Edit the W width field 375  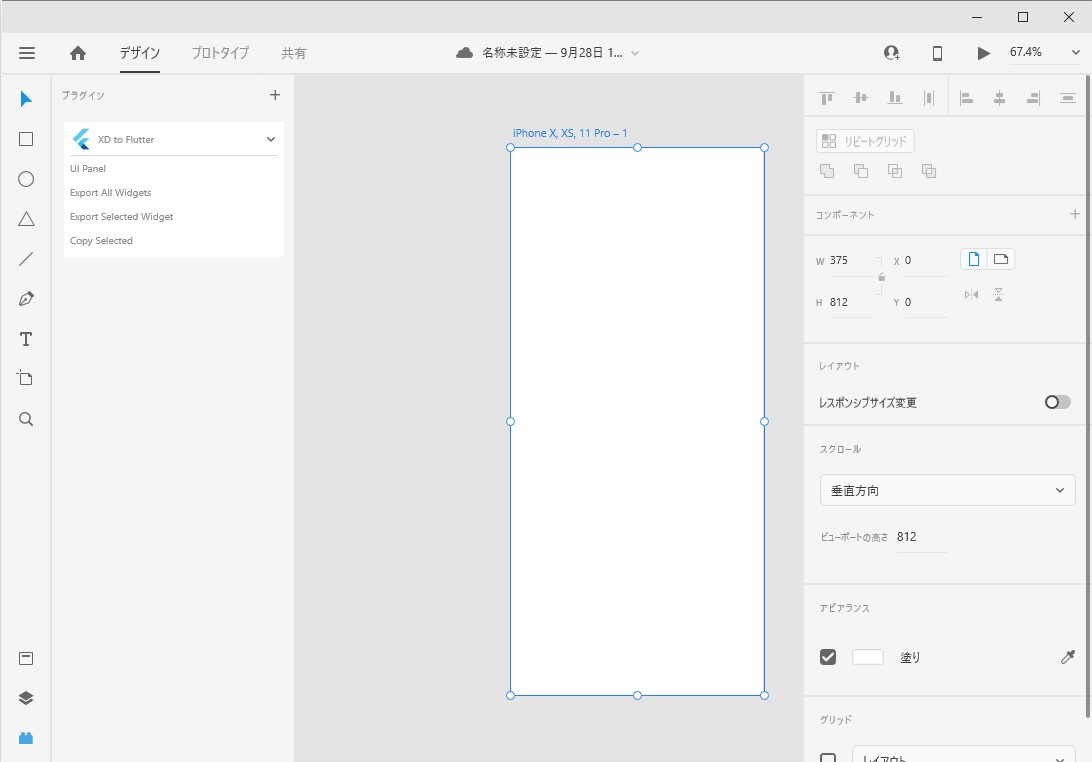(x=850, y=261)
